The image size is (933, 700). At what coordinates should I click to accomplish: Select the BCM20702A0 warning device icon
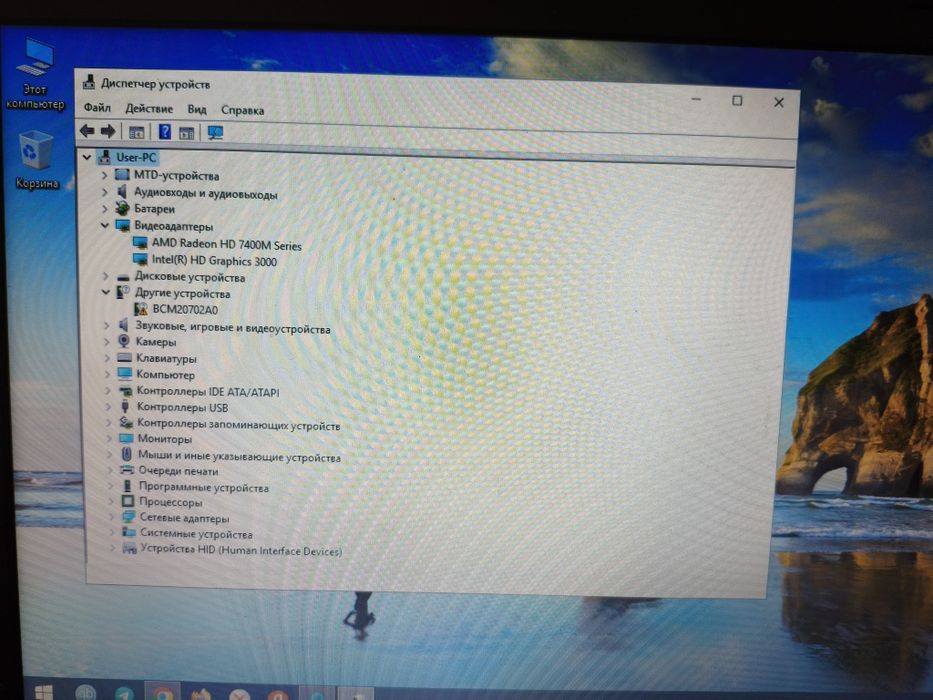click(x=141, y=309)
